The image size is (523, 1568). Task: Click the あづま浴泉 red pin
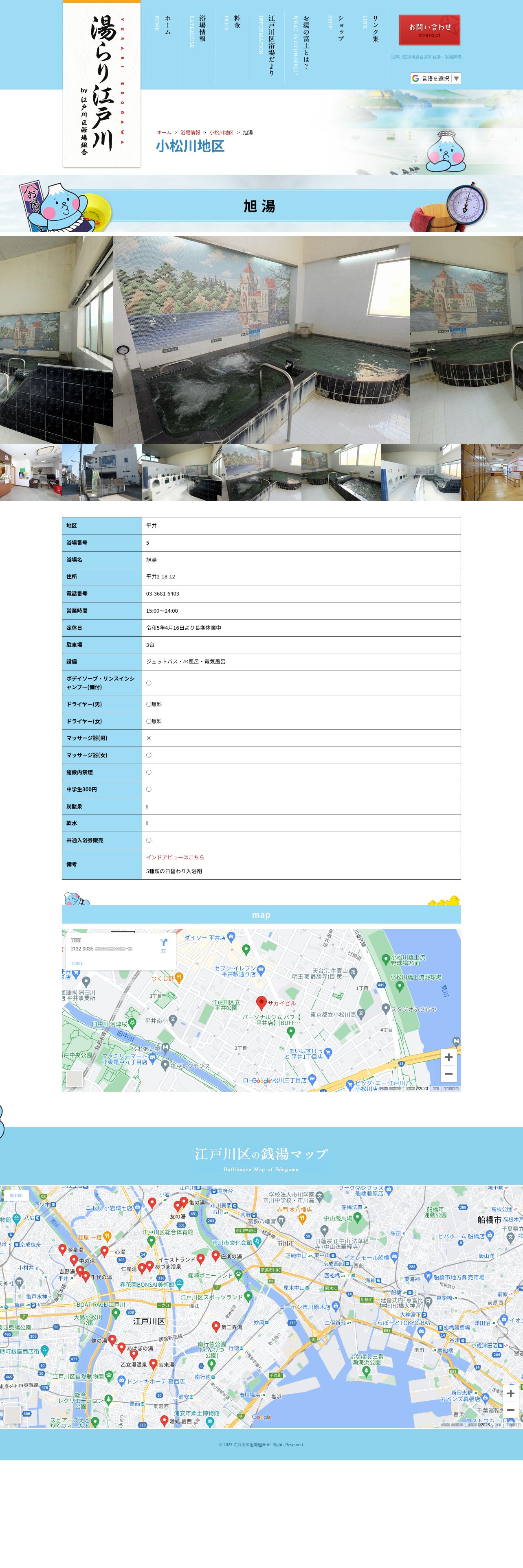[149, 1266]
